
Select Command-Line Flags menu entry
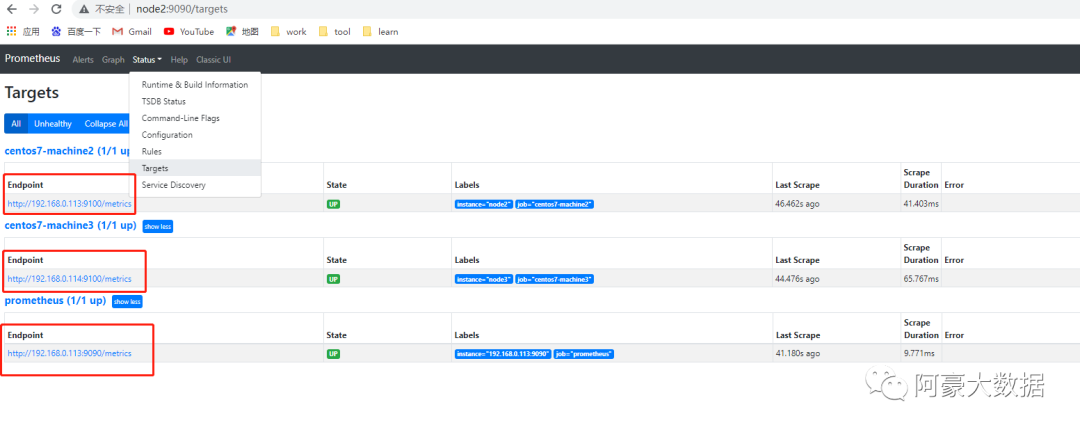(x=195, y=118)
